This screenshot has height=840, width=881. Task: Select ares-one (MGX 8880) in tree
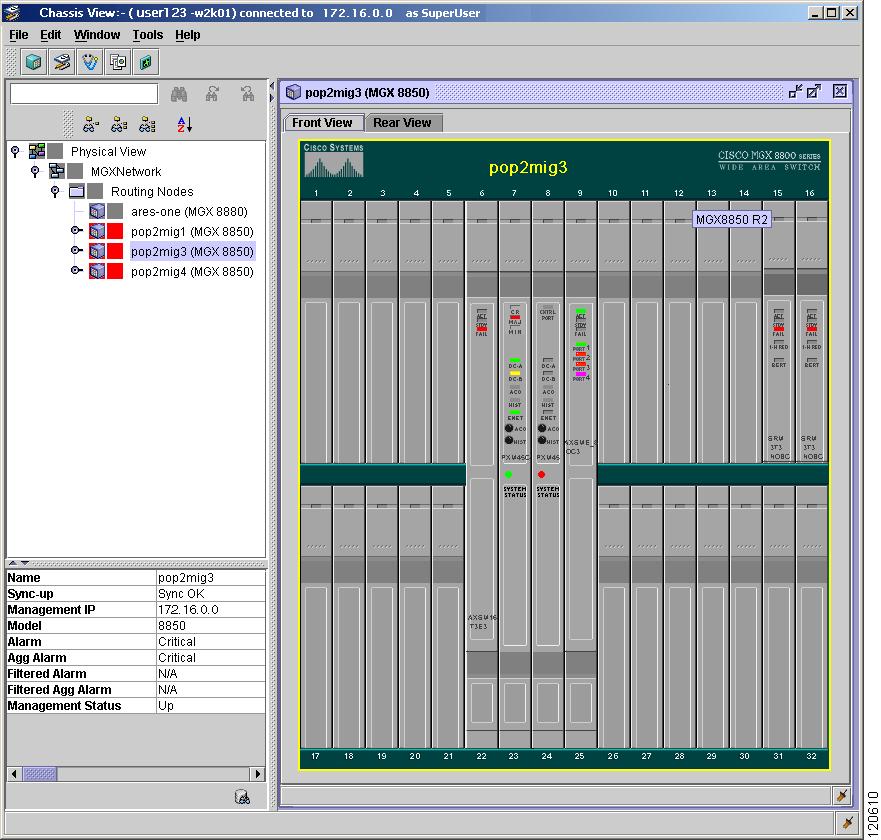(x=189, y=212)
